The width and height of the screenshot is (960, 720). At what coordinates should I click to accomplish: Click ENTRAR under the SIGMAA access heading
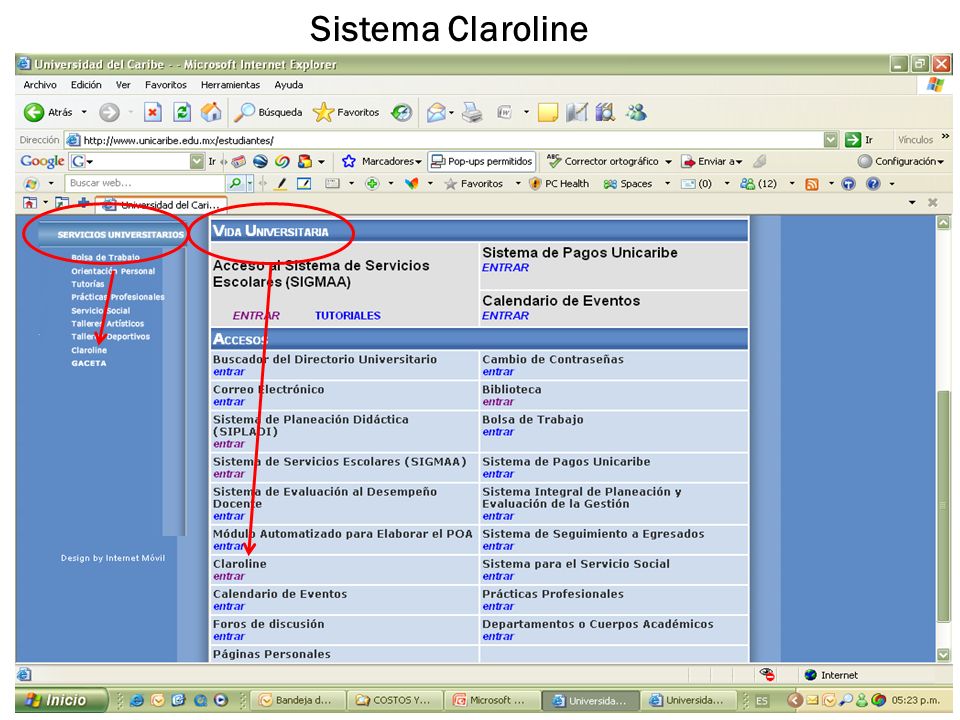(256, 315)
